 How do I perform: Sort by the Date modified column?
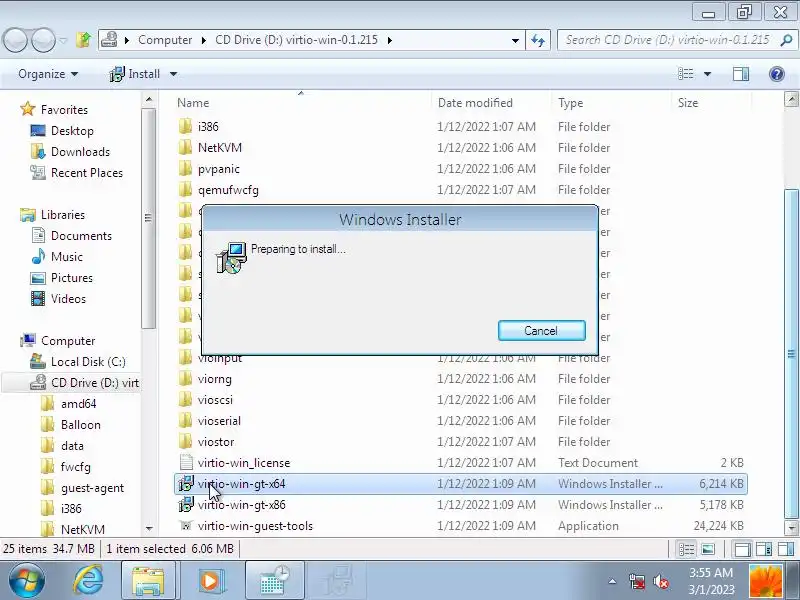pyautogui.click(x=475, y=103)
